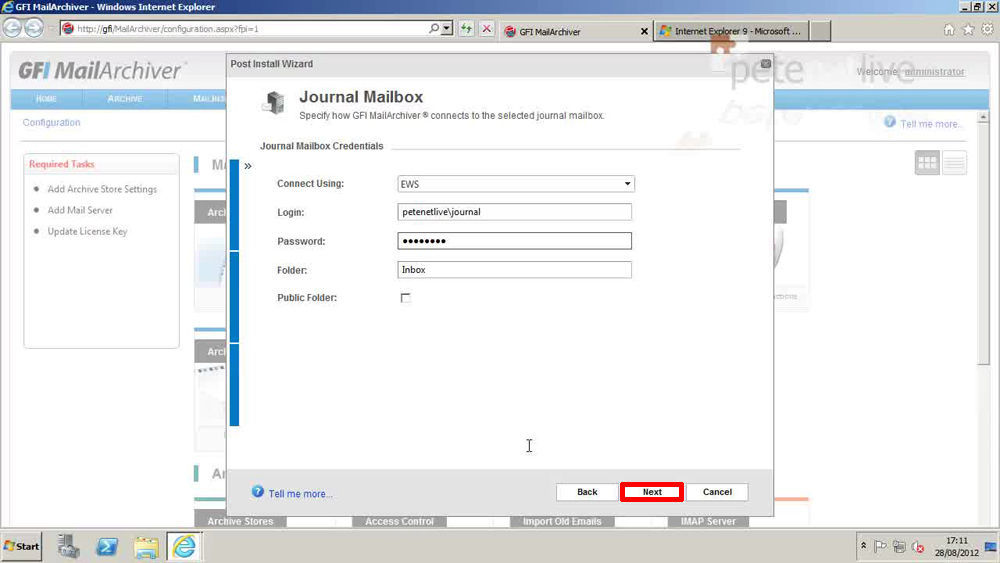Edit the Folder field containing Inbox

(514, 270)
